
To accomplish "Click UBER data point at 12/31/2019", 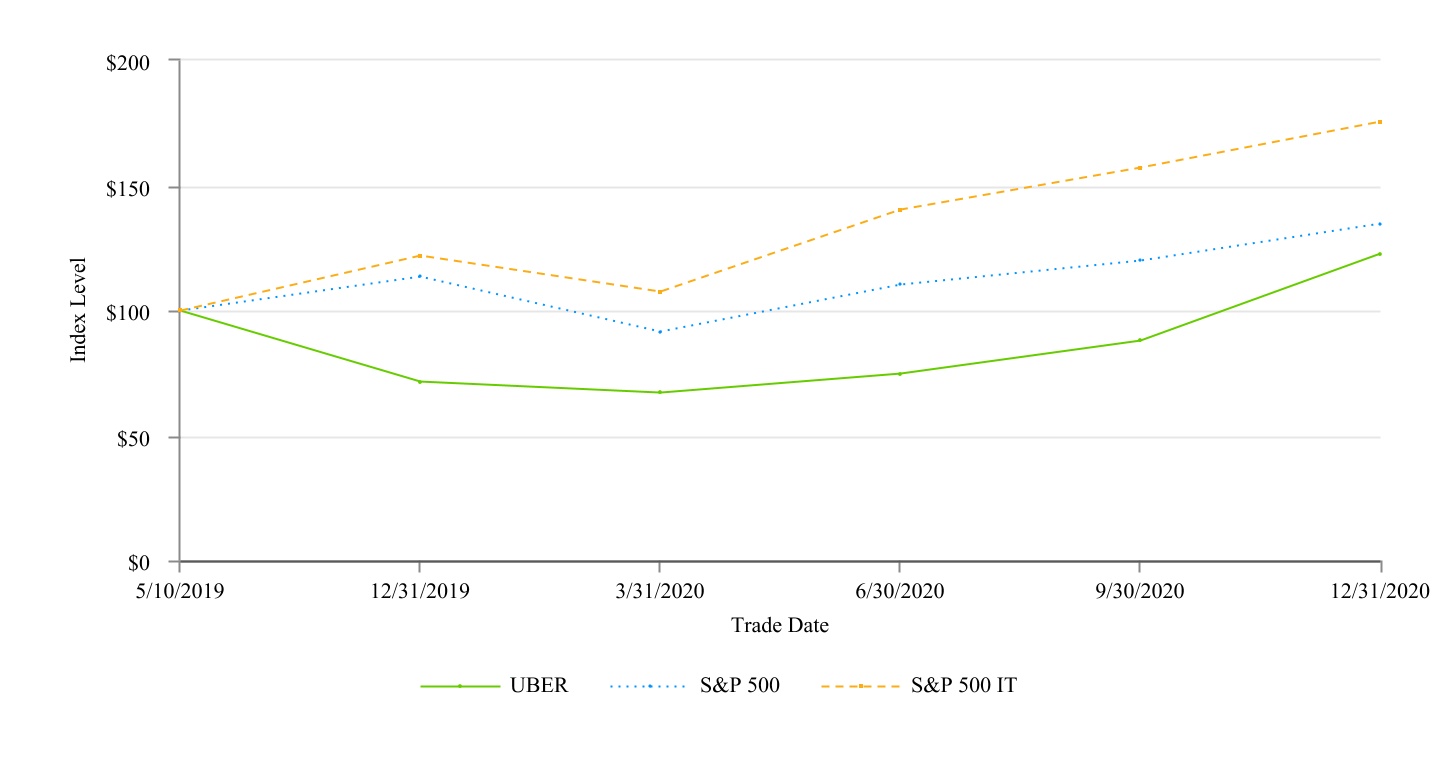I will (x=419, y=381).
